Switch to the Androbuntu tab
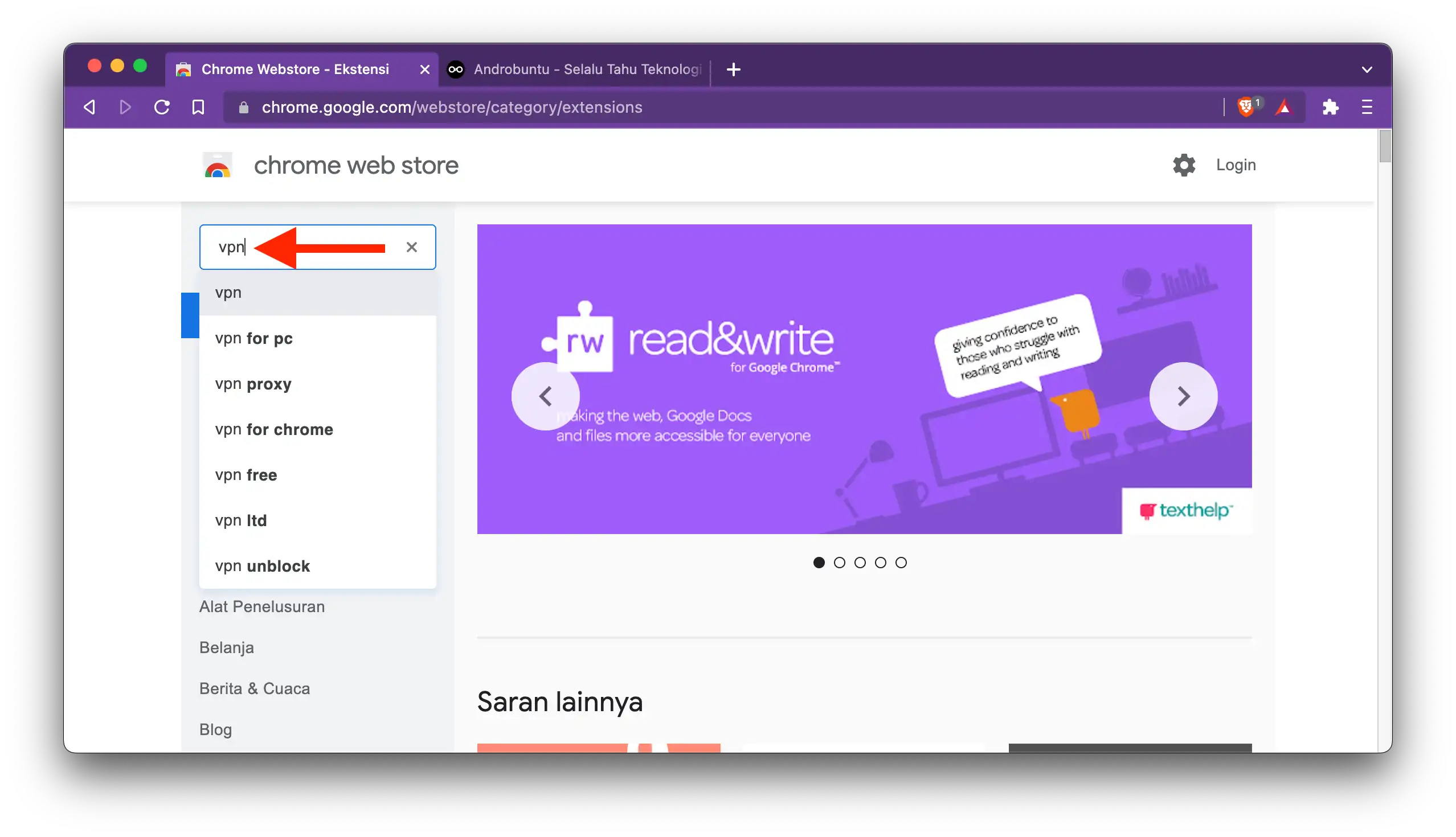Screen dimensions: 1456x837 pyautogui.click(x=575, y=69)
